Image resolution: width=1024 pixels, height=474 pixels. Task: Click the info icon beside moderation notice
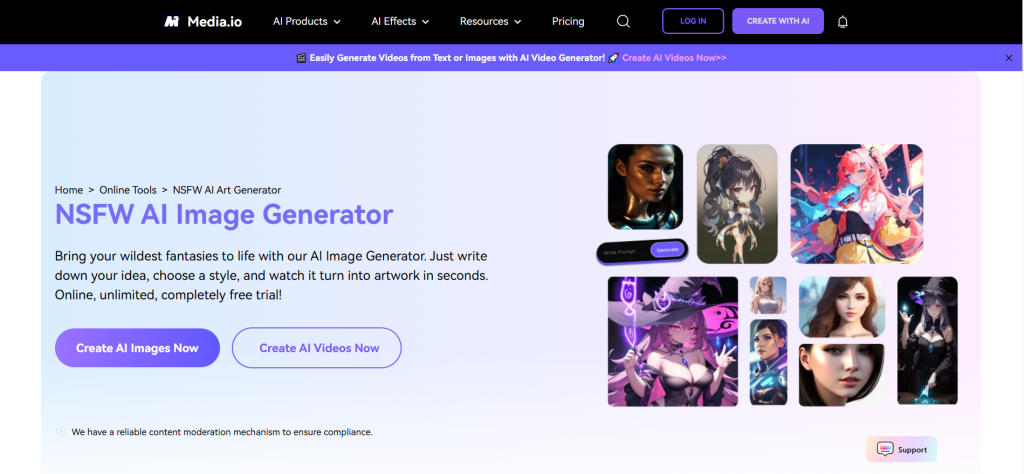[61, 432]
